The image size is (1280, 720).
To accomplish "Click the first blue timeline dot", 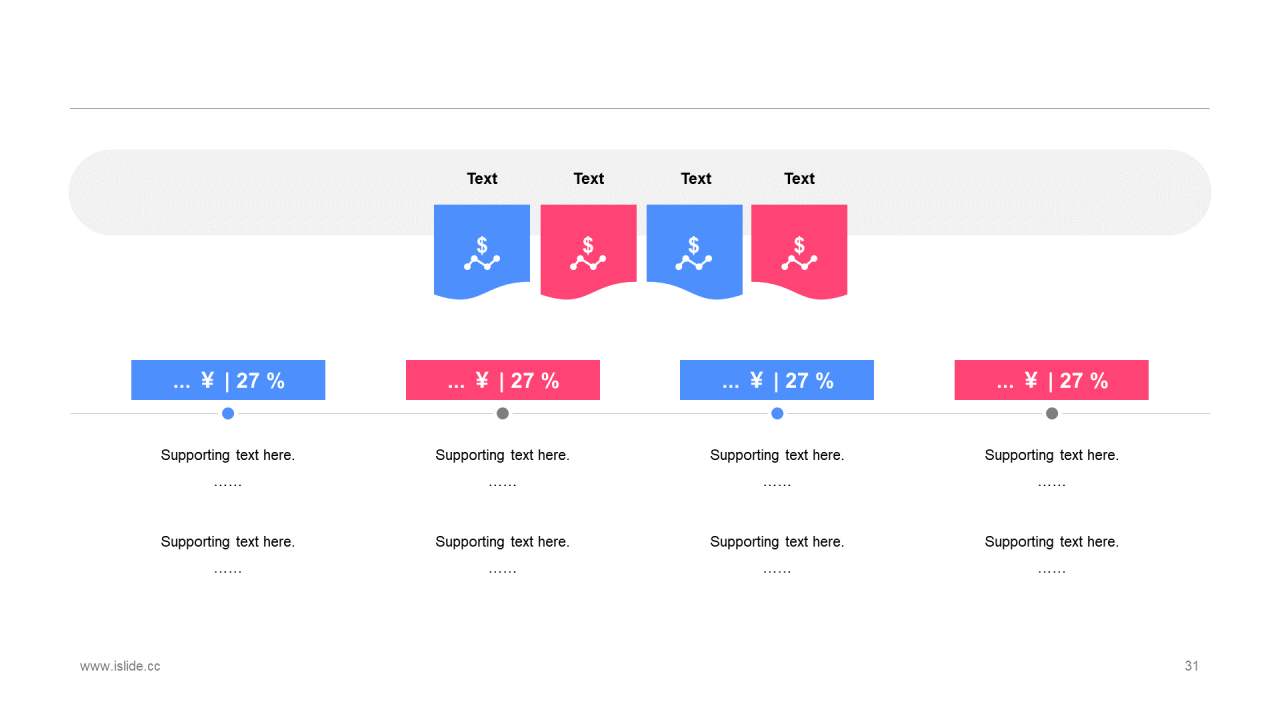I will (228, 413).
